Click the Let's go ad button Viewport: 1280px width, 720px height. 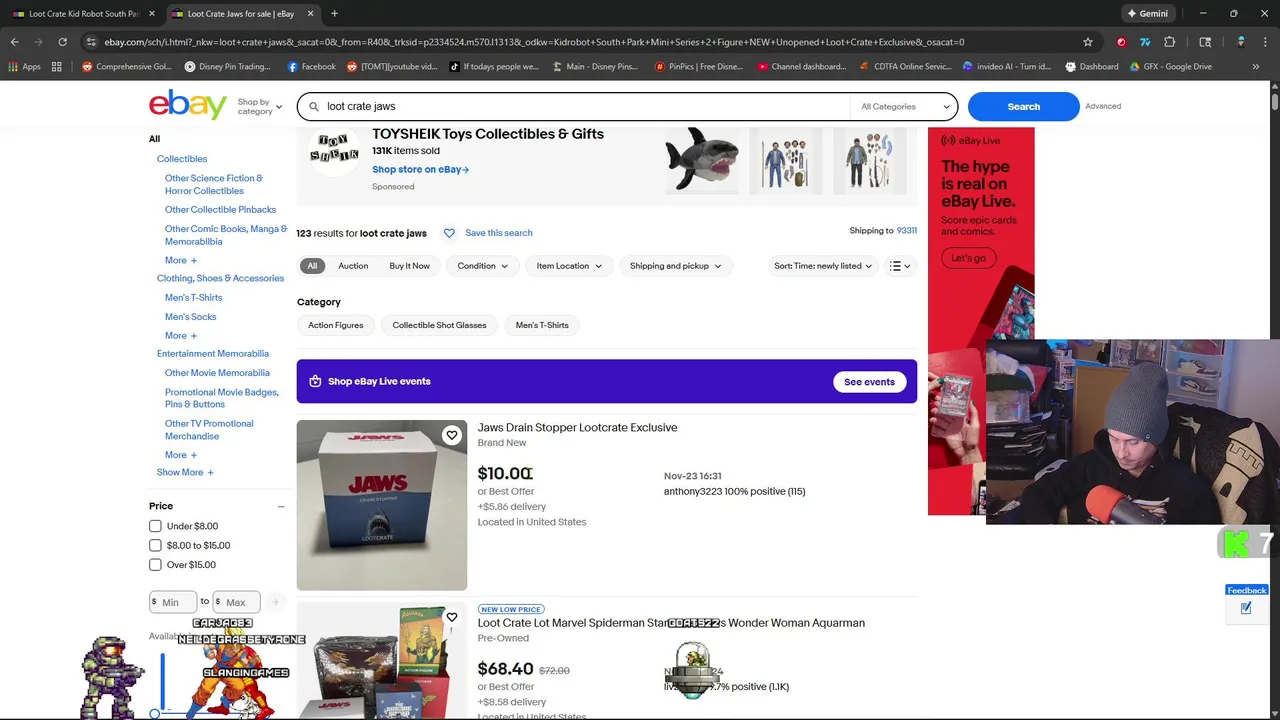pyautogui.click(x=967, y=258)
